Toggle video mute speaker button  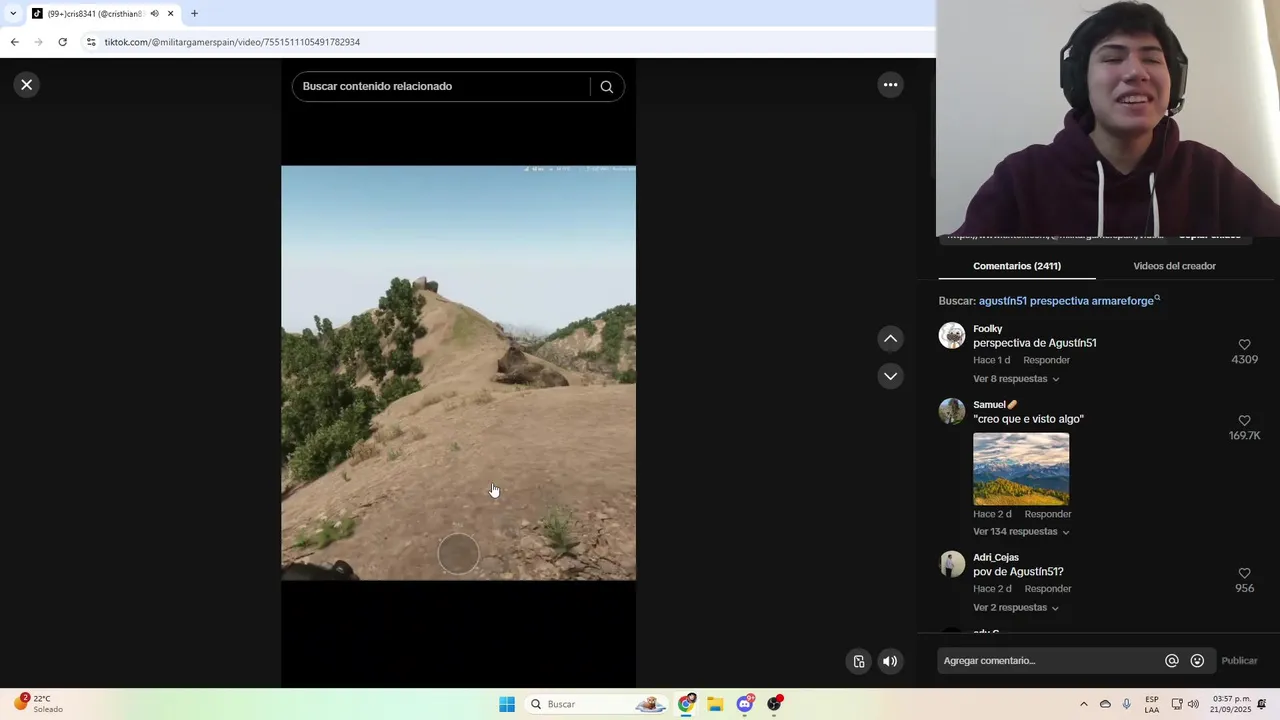tap(890, 661)
